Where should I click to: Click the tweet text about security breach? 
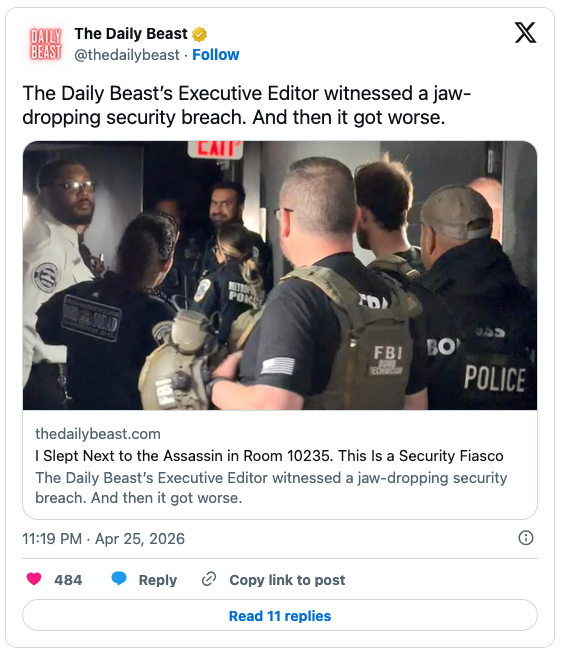[247, 105]
